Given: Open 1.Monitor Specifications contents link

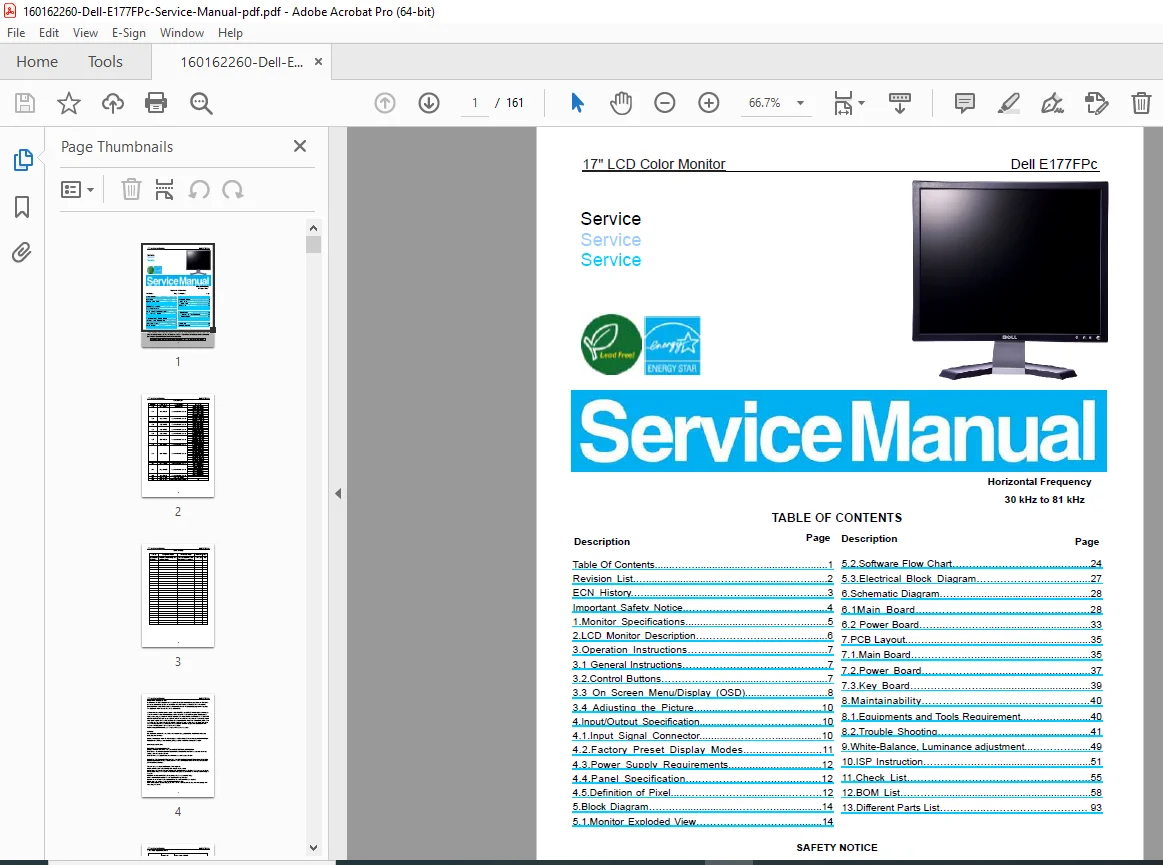Looking at the screenshot, I should (x=702, y=622).
